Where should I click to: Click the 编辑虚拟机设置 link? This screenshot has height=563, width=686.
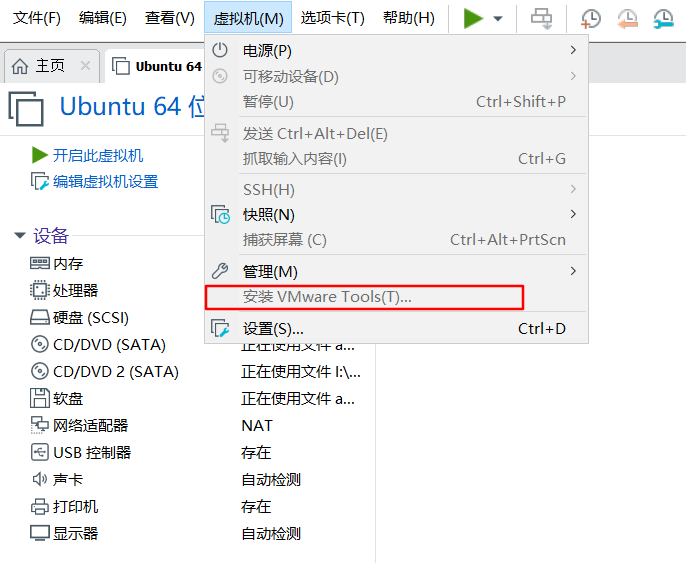coord(105,182)
